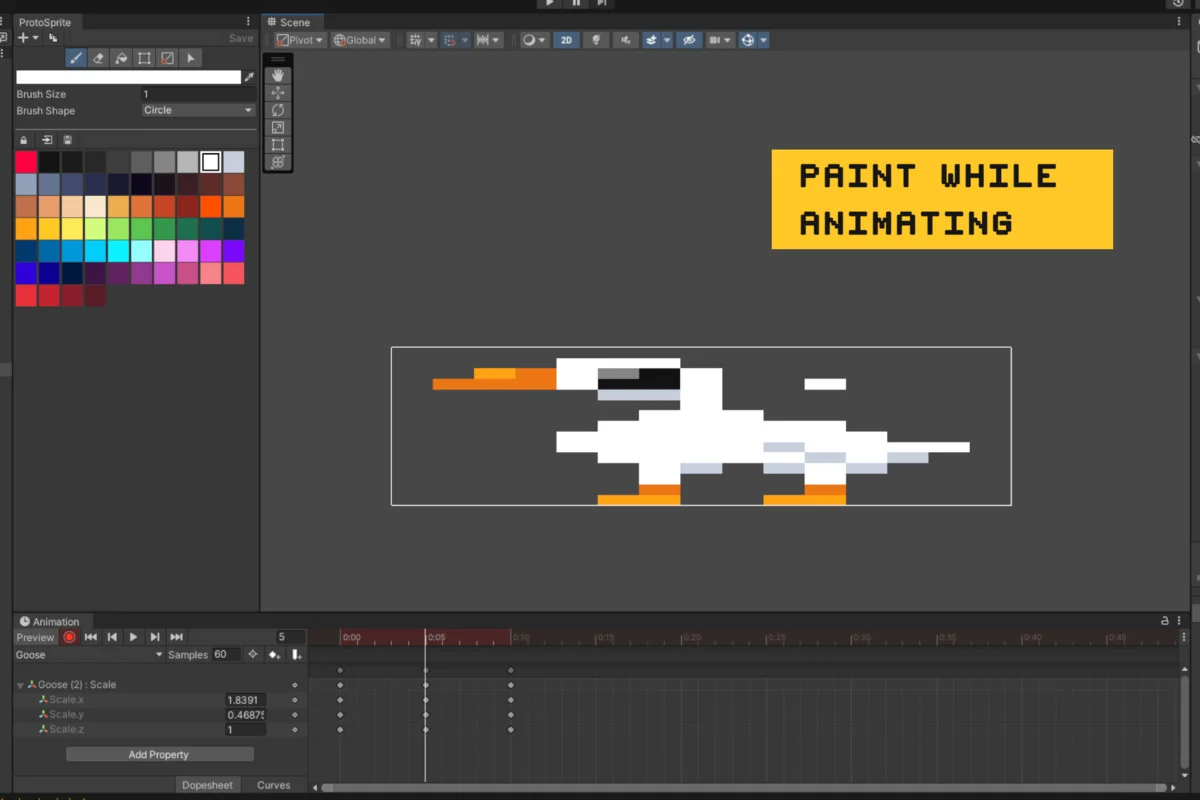
Task: Open the Goose animation clip dropdown
Action: point(88,655)
